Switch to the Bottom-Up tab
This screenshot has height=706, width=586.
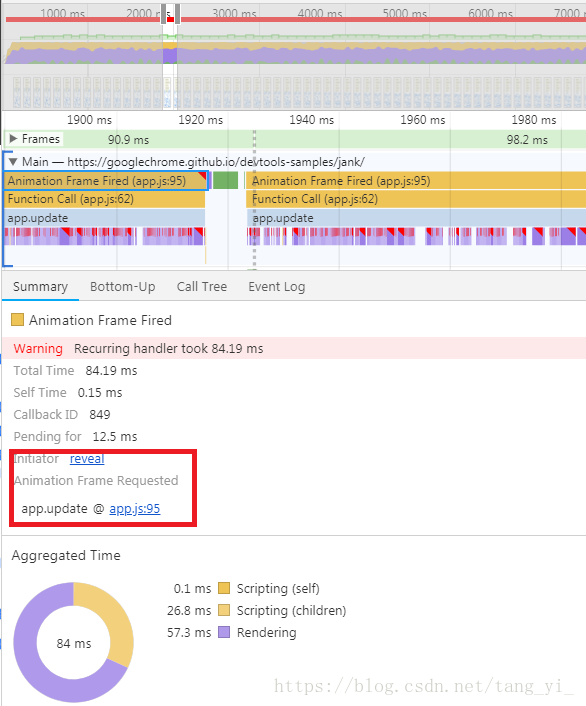coord(123,287)
